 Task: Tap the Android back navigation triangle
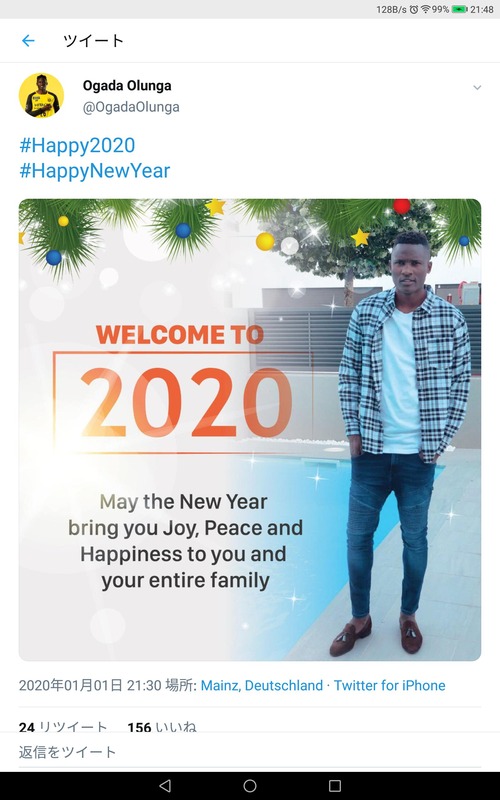tap(165, 786)
